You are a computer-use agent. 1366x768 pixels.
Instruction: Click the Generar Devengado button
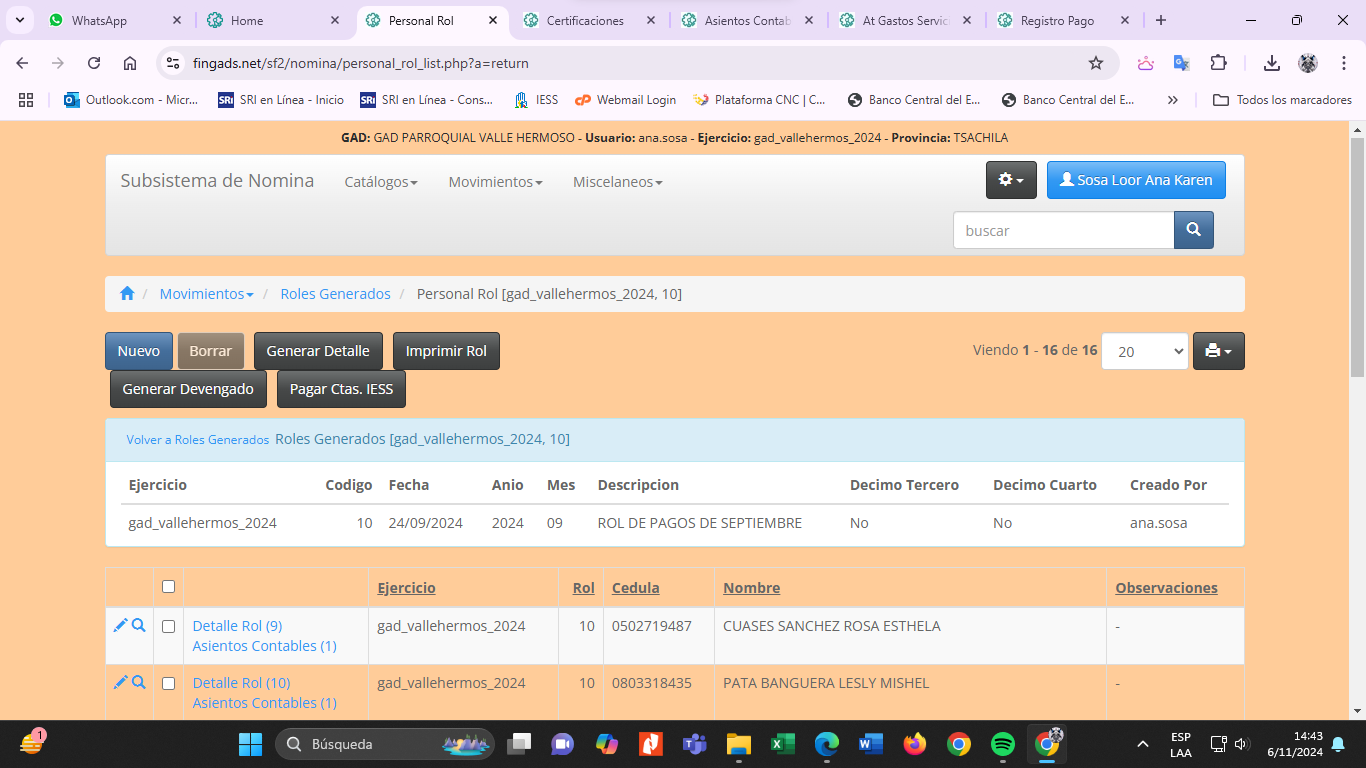[x=188, y=389]
